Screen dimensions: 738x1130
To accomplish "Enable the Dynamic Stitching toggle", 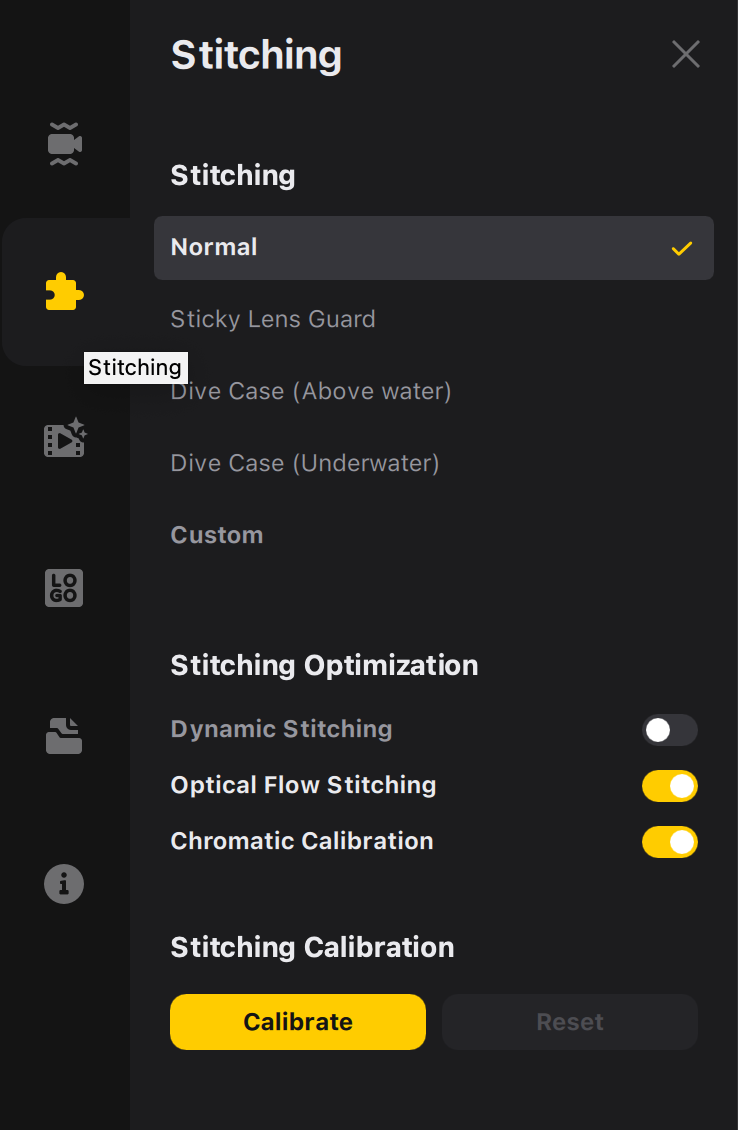I will 670,730.
